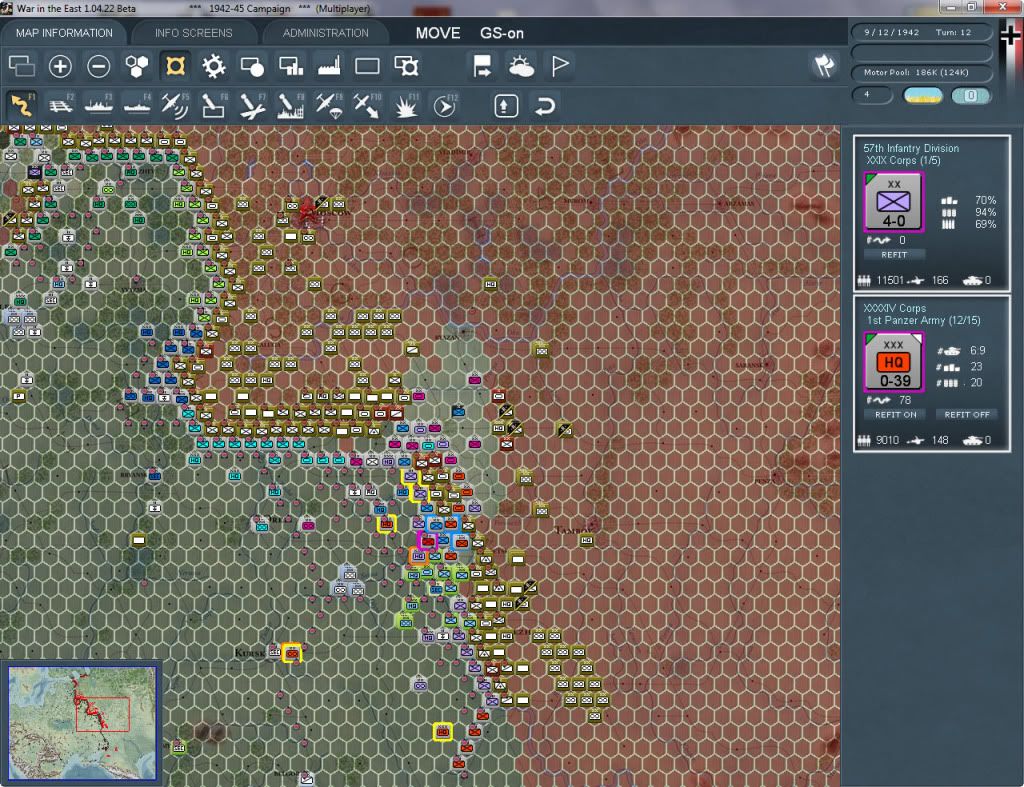This screenshot has width=1024, height=787.
Task: Click the field showing 4
Action: [872, 95]
